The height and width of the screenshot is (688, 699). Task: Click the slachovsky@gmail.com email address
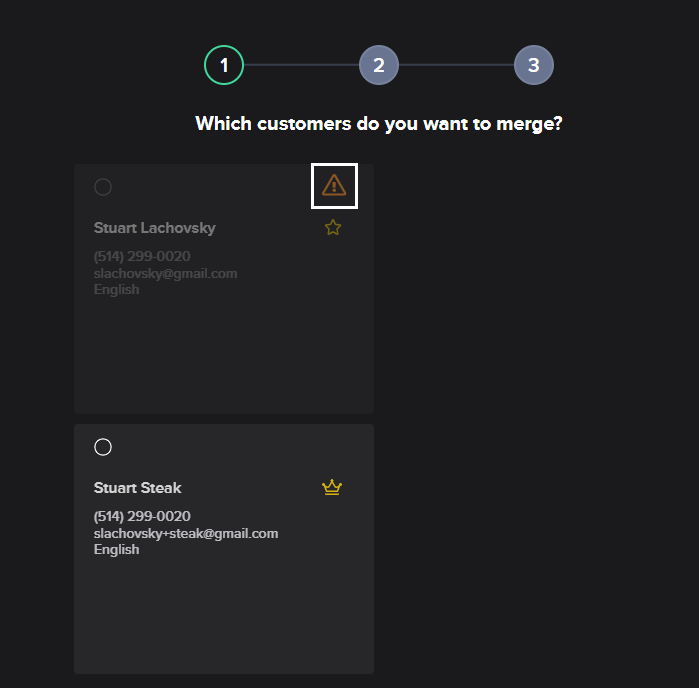[x=165, y=273]
